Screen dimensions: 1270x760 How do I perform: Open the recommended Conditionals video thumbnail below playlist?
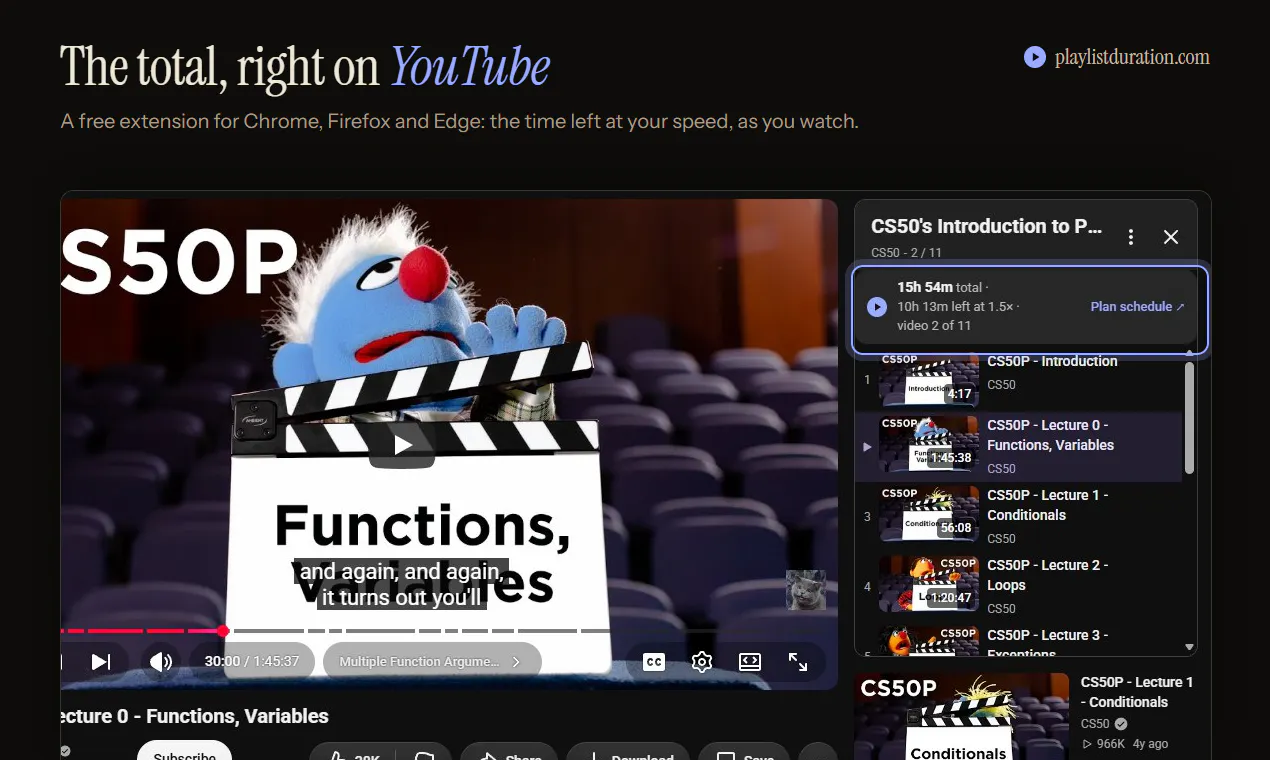pos(961,716)
